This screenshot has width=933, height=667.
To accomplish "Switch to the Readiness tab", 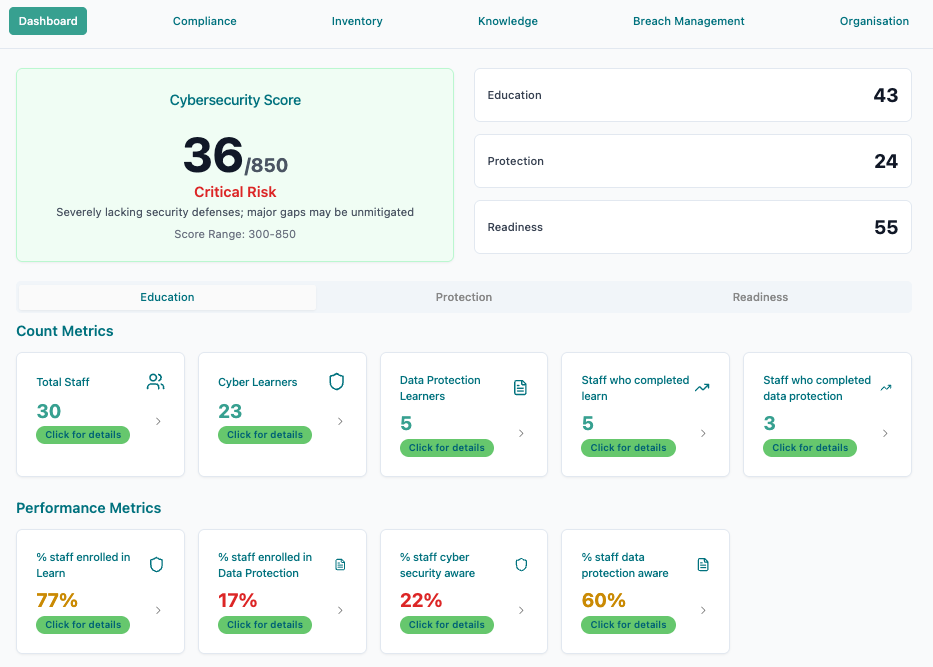I will (760, 297).
